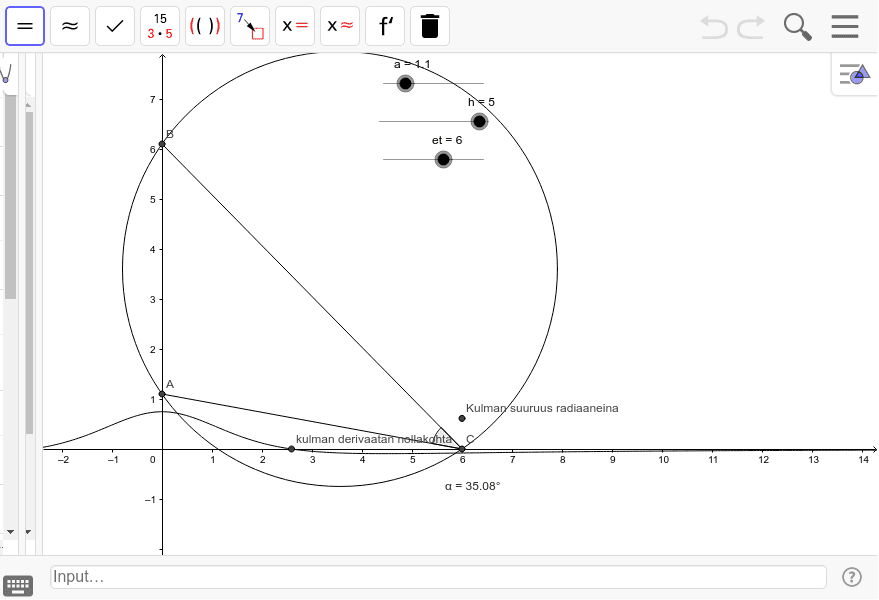Open the main hamburger menu
879x600 pixels.
point(845,26)
